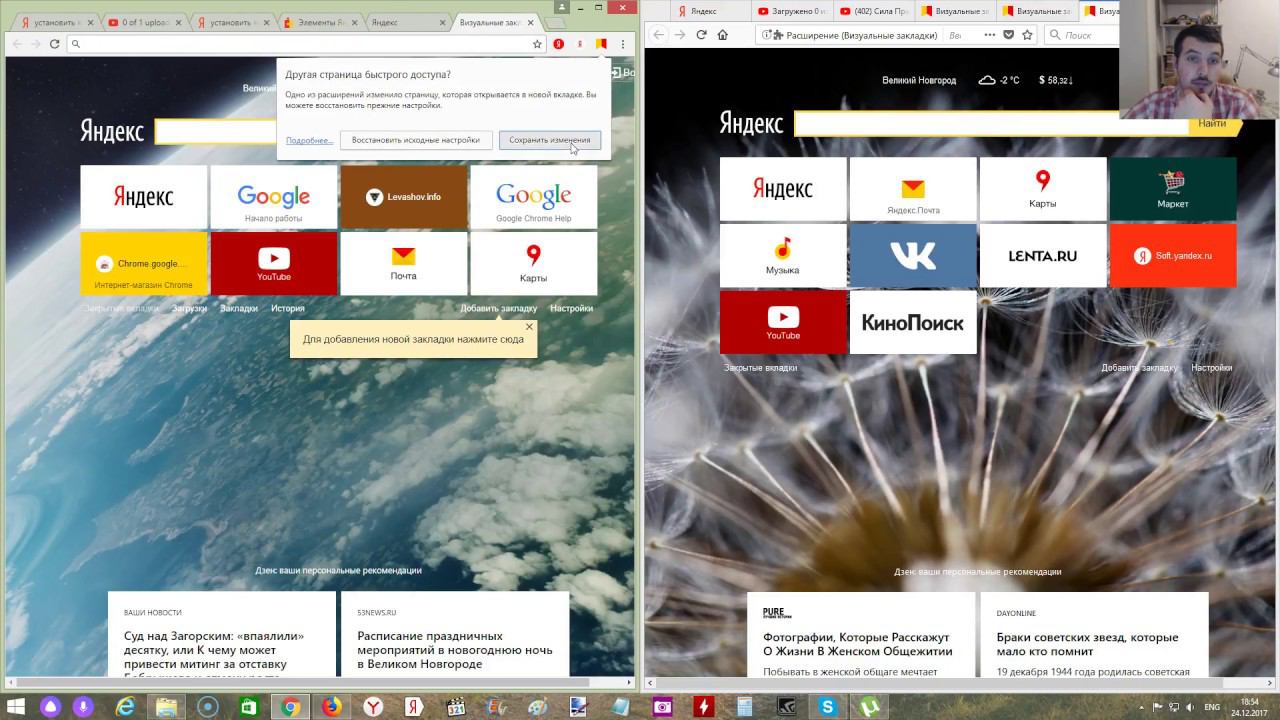Open the 'Маркет' tile in Firefox
The width and height of the screenshot is (1280, 720).
point(1173,189)
